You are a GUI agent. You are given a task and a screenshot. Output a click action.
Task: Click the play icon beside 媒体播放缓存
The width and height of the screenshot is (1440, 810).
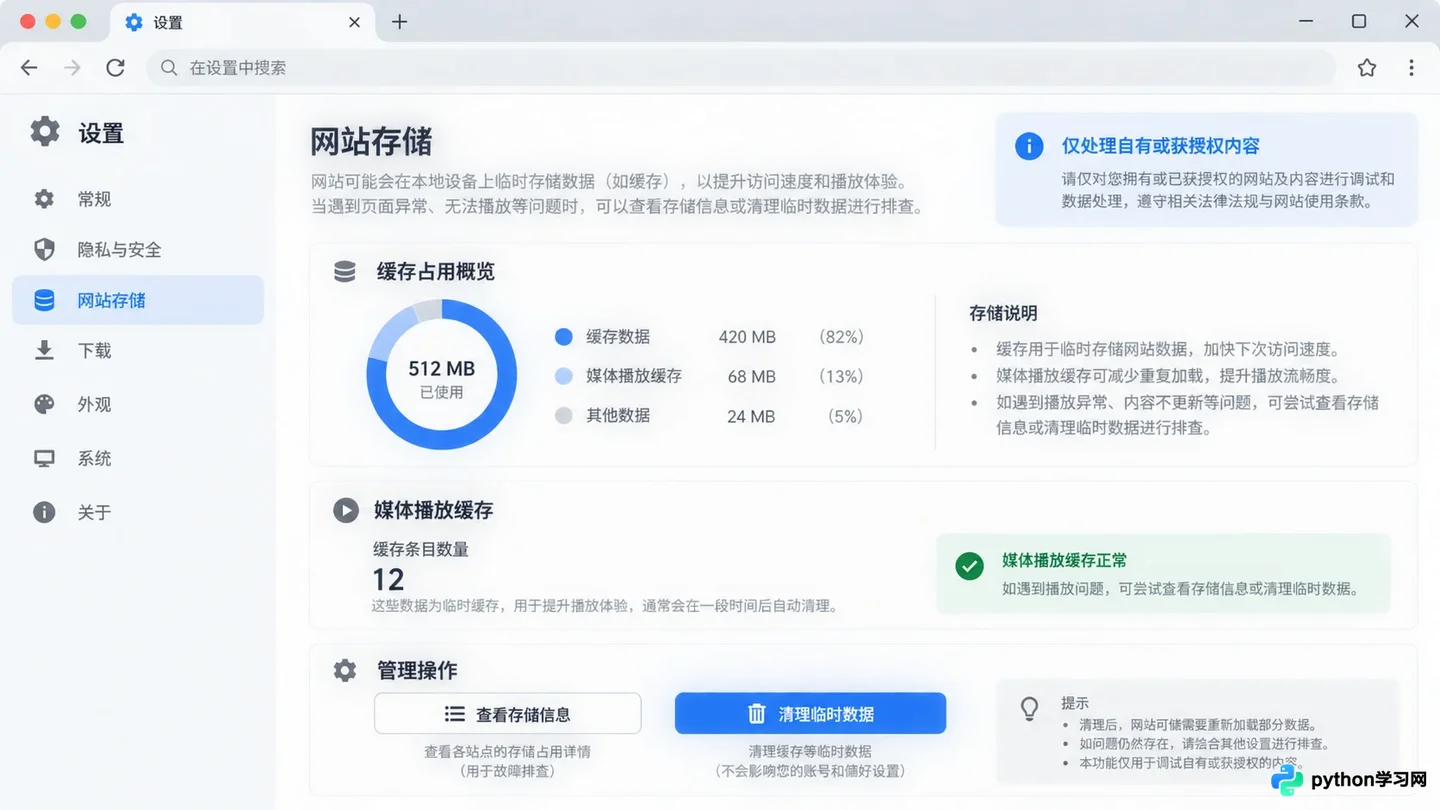coord(346,510)
